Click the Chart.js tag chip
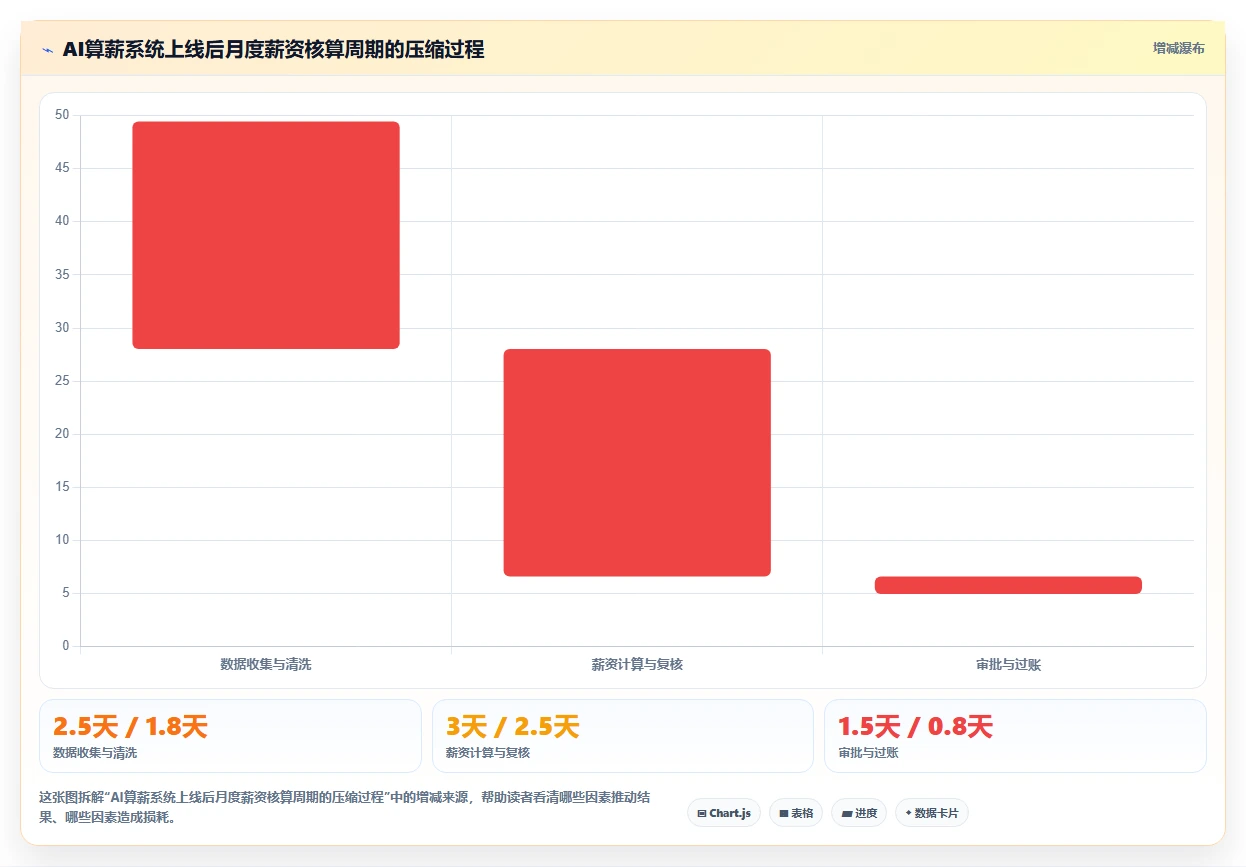Screen dimensions: 1246x867 point(724,813)
